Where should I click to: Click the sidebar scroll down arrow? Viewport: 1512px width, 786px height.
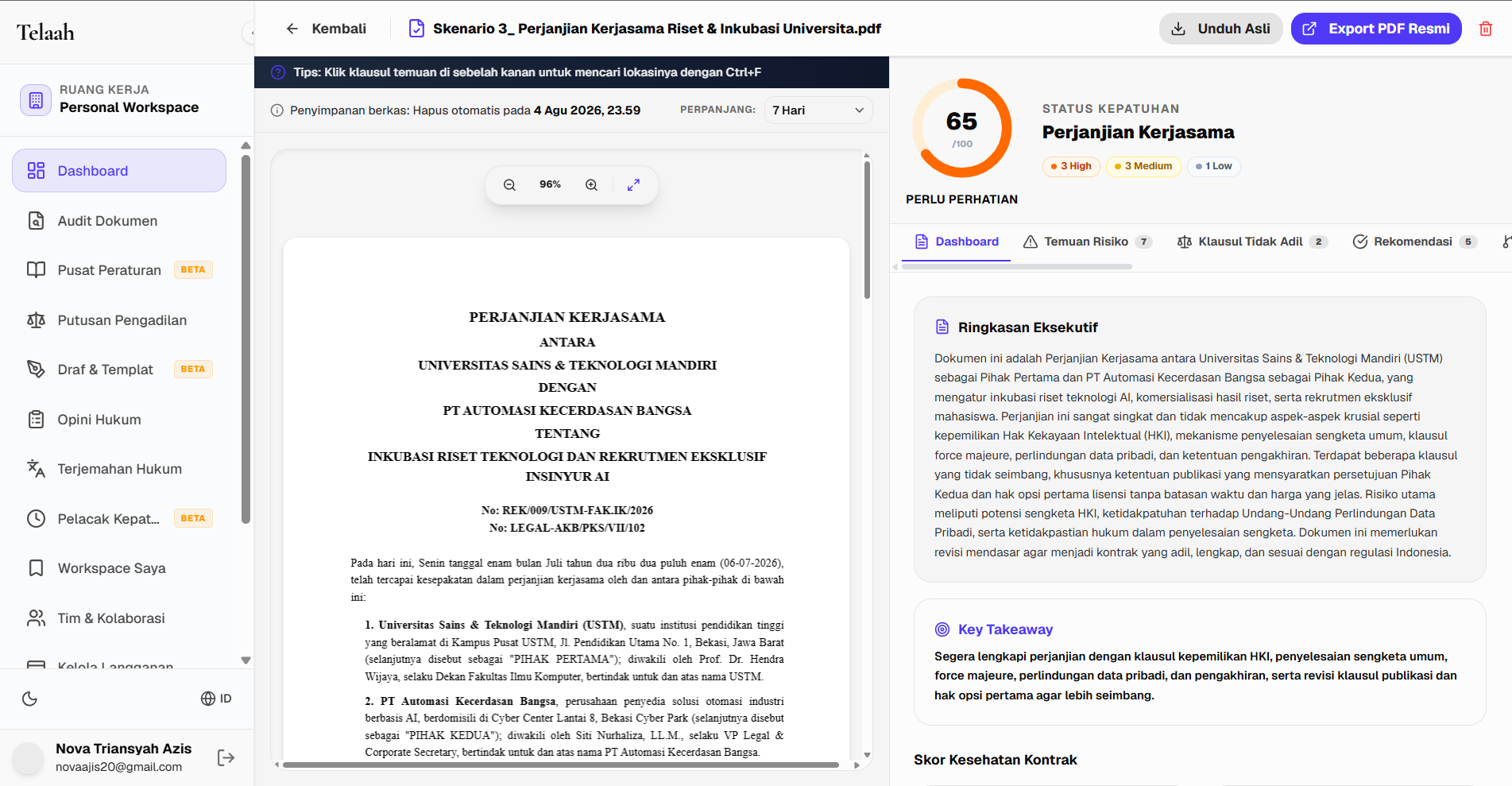[246, 660]
